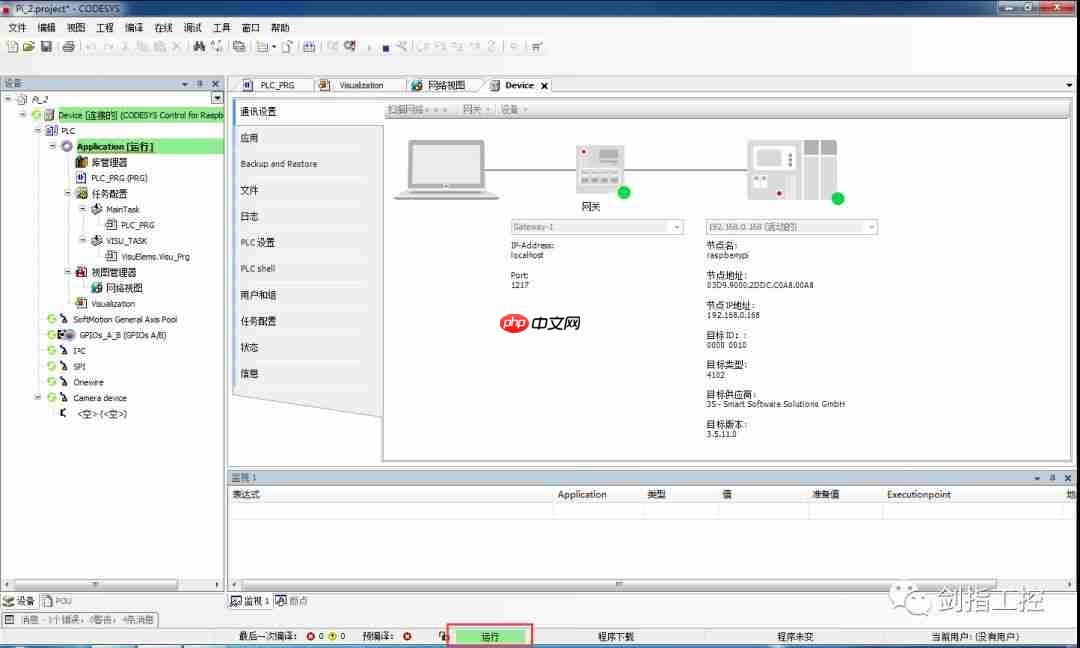Viewport: 1080px width, 648px height.
Task: Open the 在线 menu
Action: (163, 27)
